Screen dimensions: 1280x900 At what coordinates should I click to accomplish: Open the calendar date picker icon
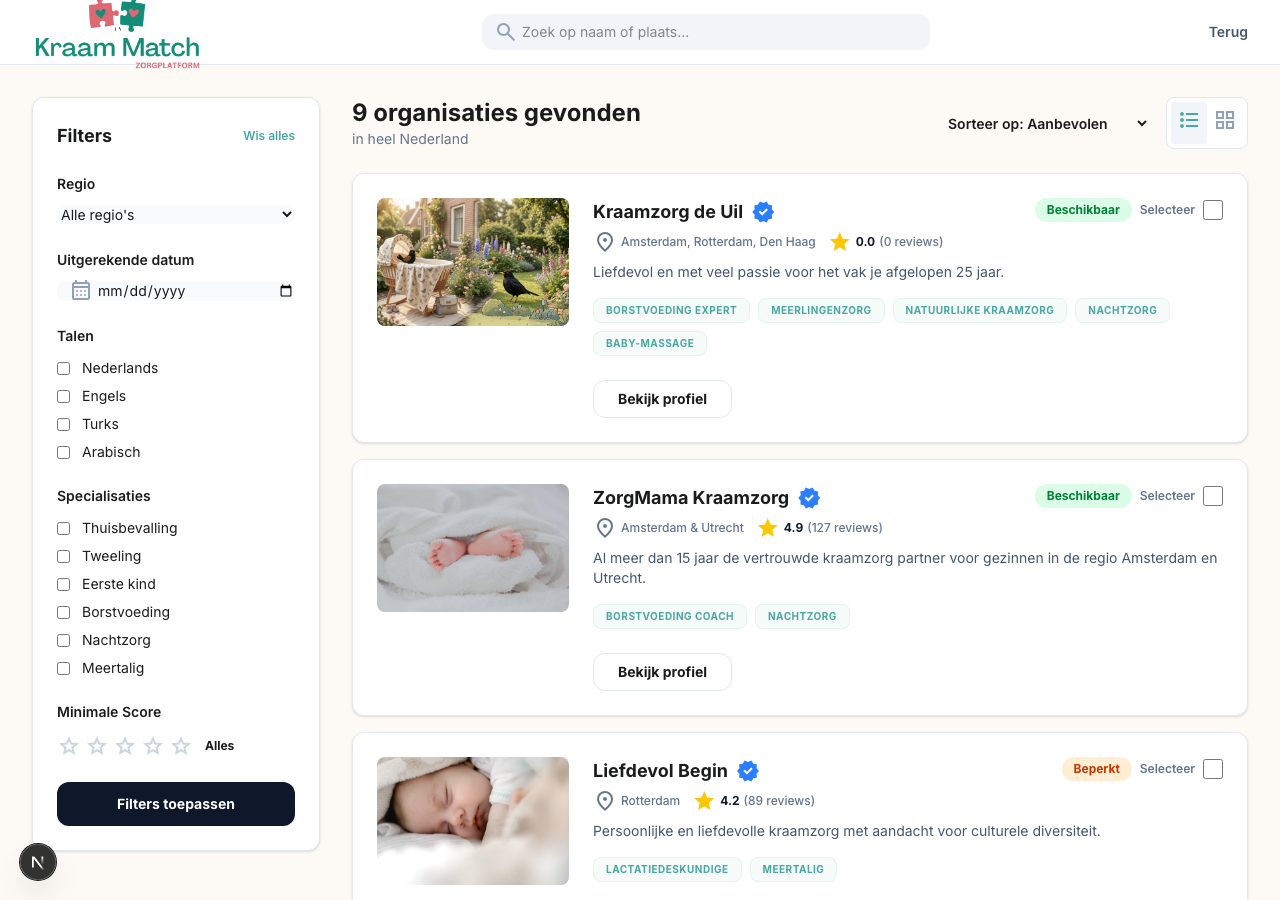pyautogui.click(x=286, y=291)
